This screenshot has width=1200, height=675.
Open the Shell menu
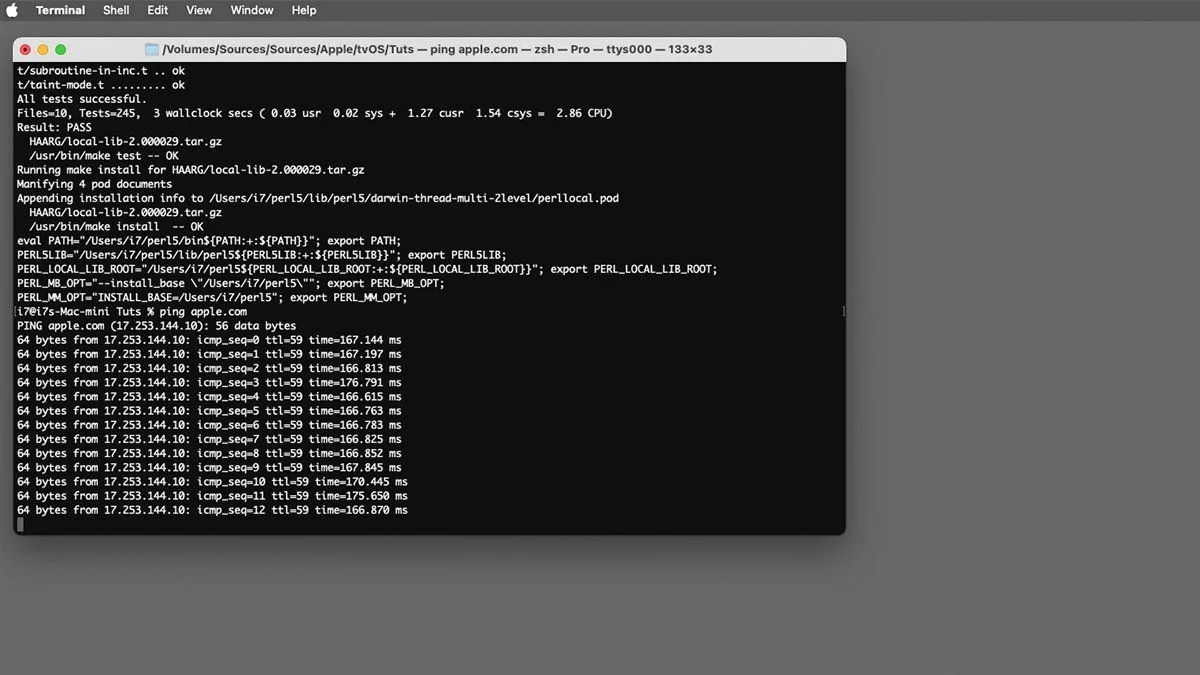click(116, 10)
